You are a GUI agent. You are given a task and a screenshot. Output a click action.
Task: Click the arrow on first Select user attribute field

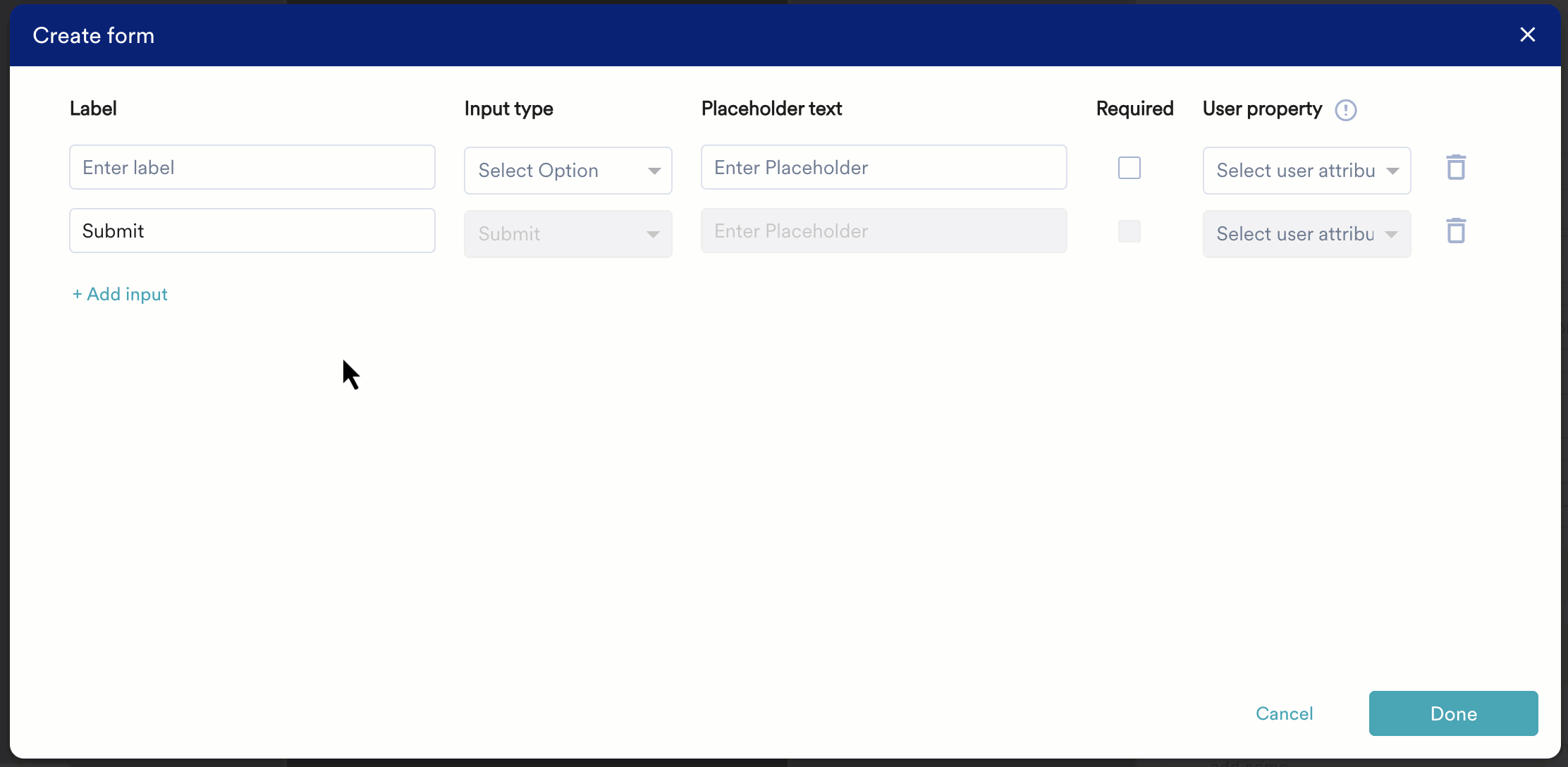pos(1393,171)
